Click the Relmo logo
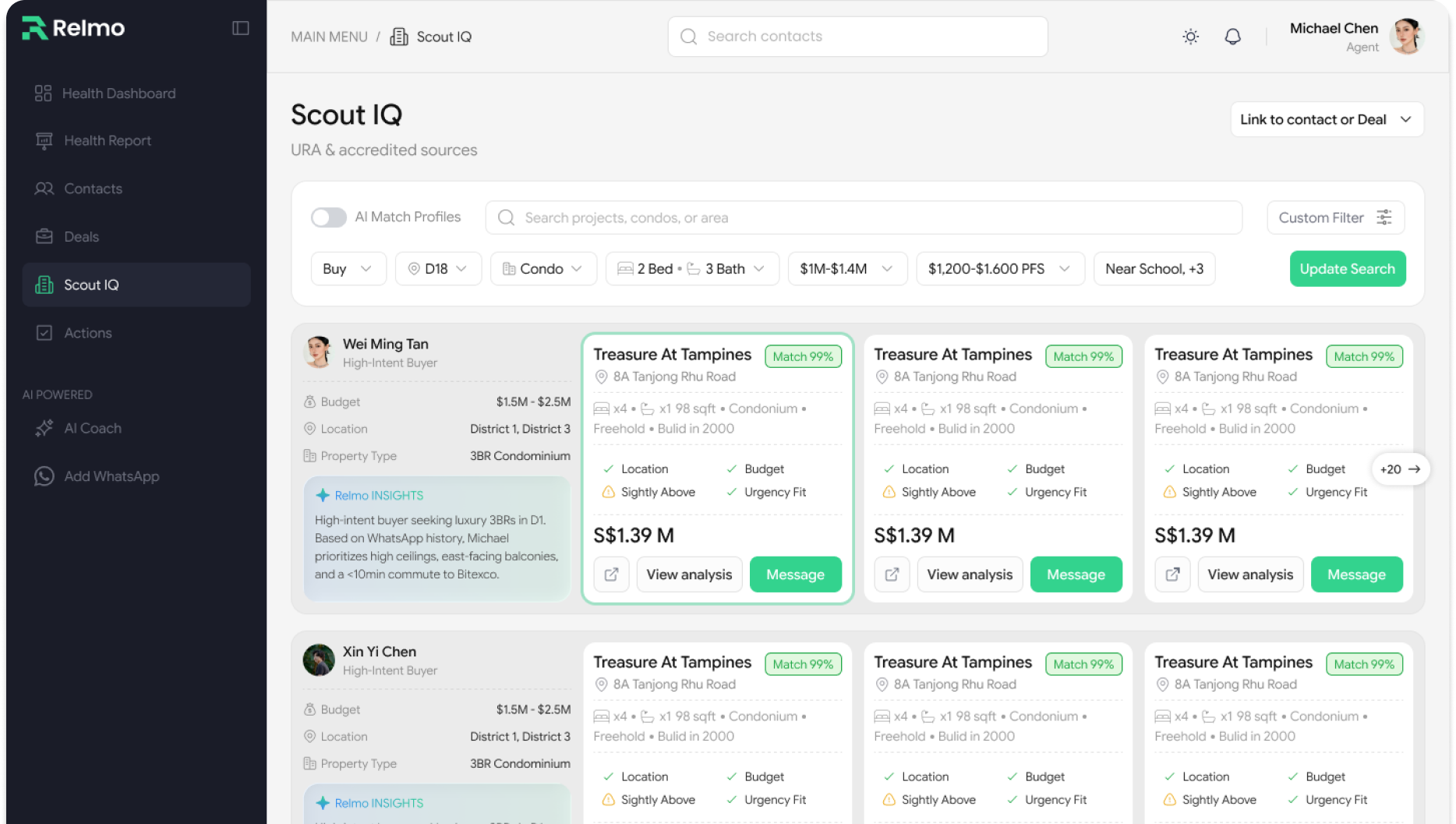 [x=73, y=28]
